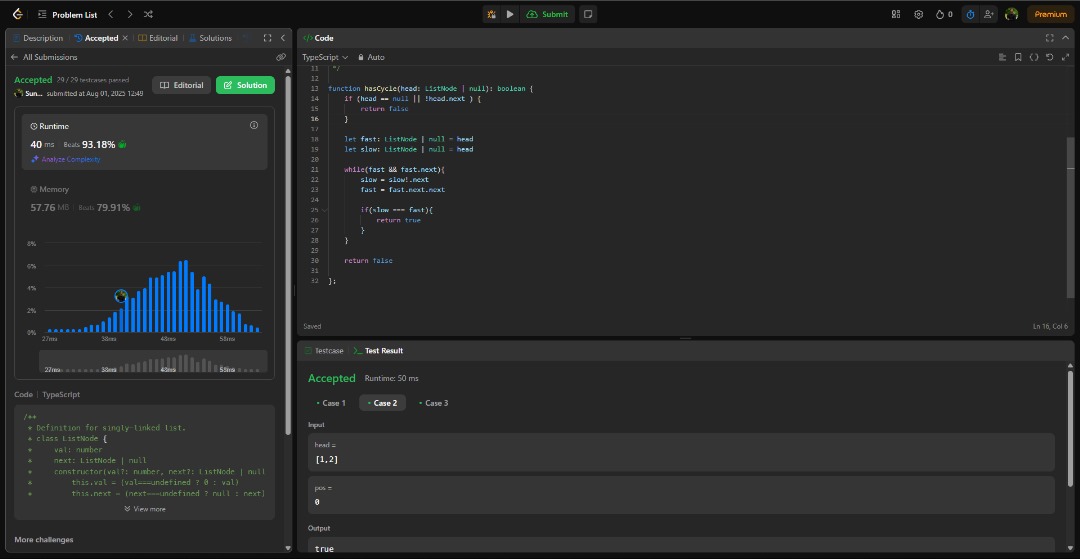Select the 93.18% Beats value
The image size is (1080, 559).
click(x=98, y=145)
